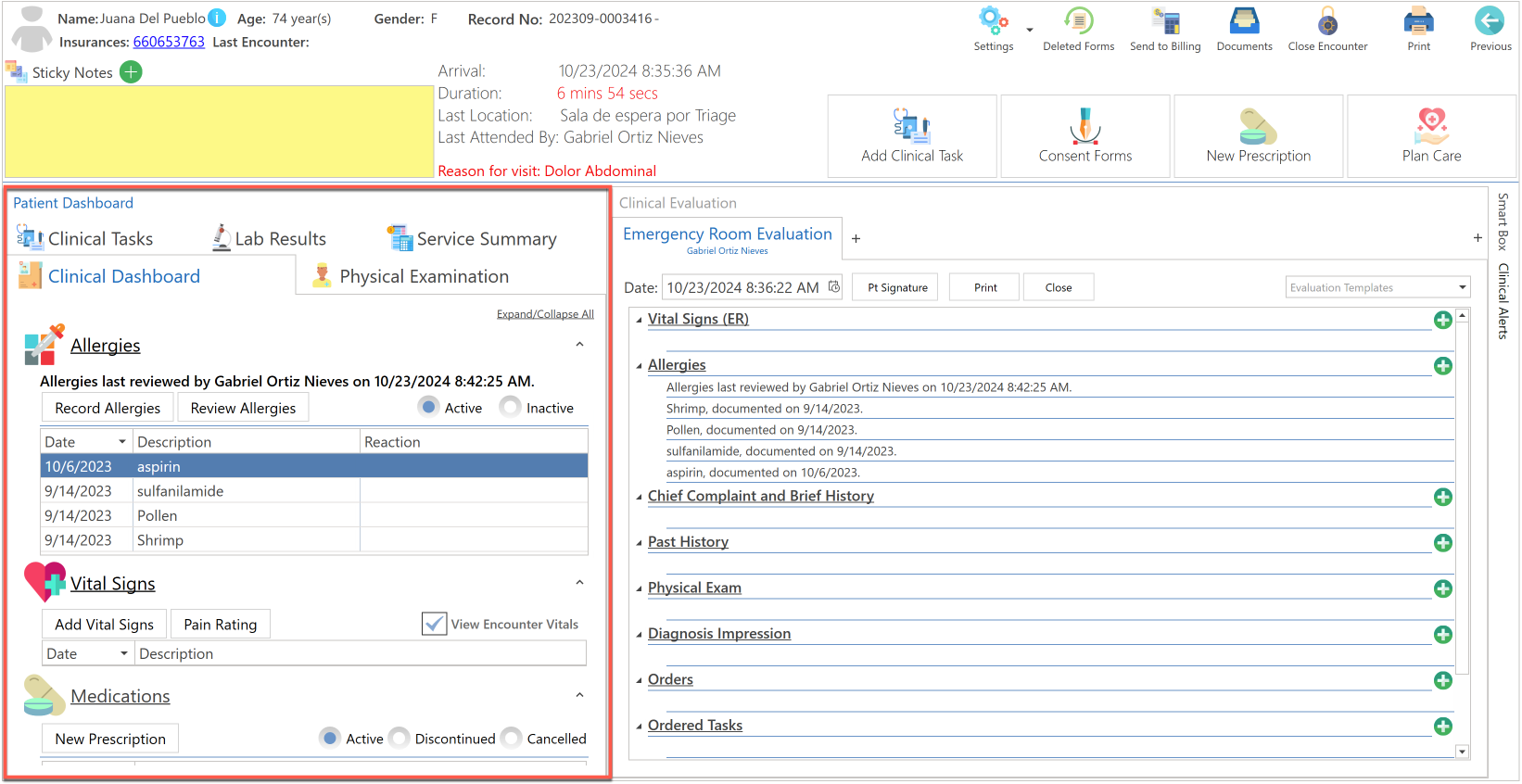Viewport: 1522px width, 784px height.
Task: Click the evaluation scrollbar down arrow
Action: point(1462,752)
